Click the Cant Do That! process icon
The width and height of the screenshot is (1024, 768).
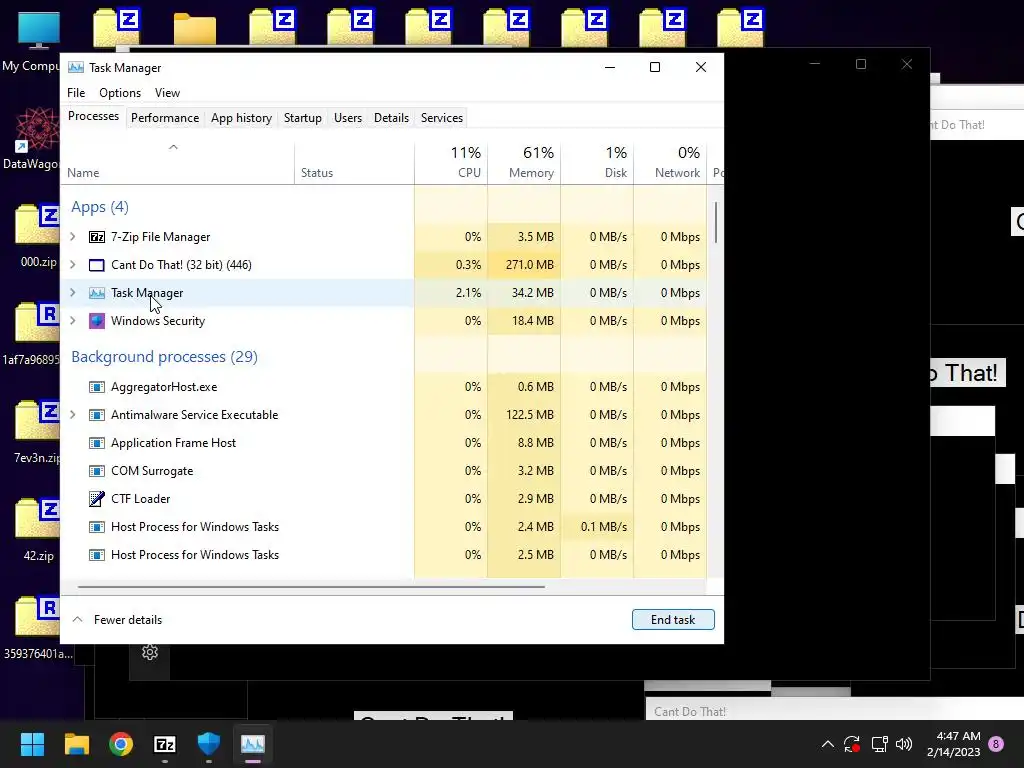click(97, 265)
